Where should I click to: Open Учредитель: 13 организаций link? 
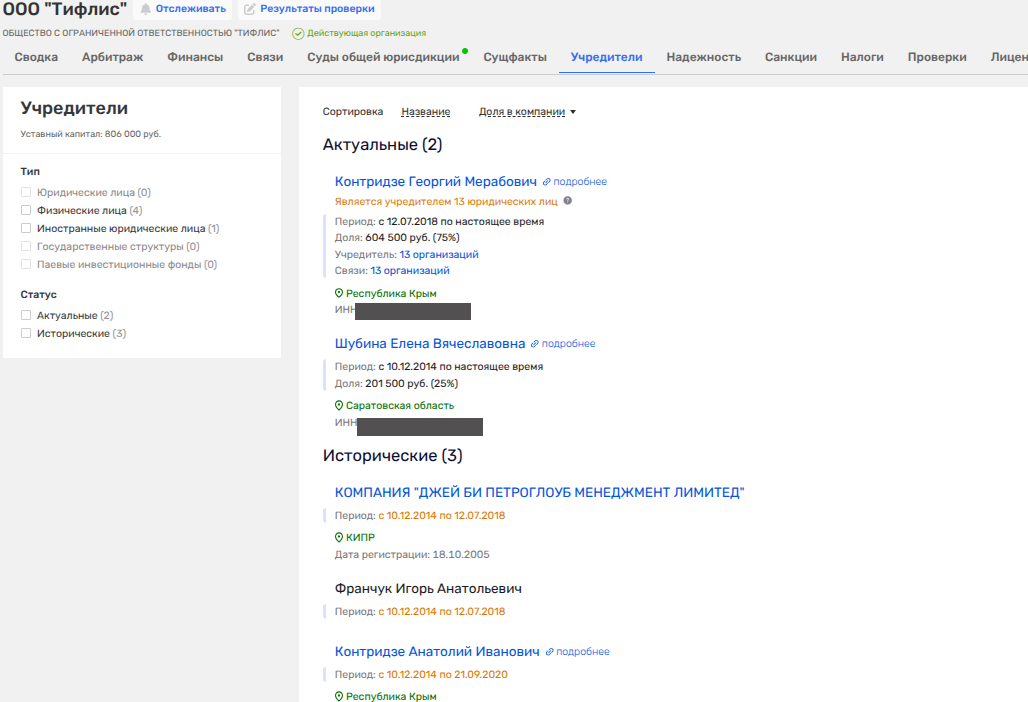pos(439,254)
